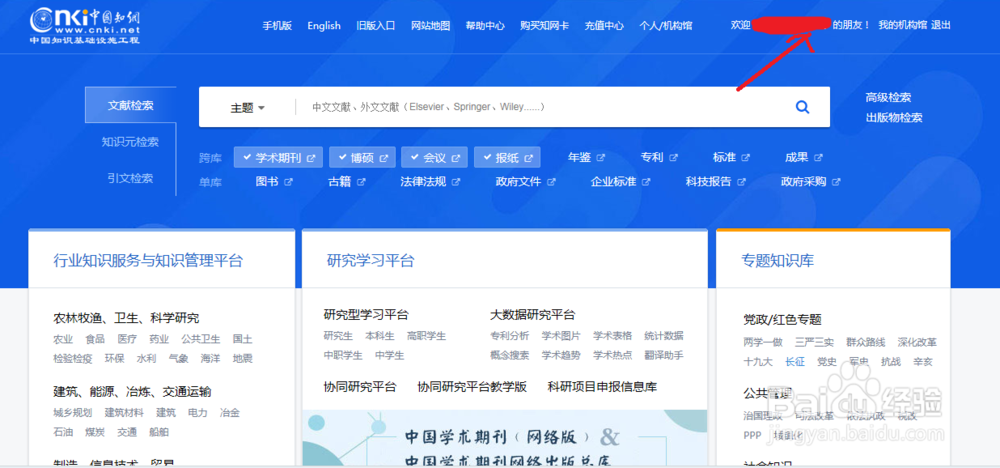Open the 两学一做 topic link

coord(762,342)
